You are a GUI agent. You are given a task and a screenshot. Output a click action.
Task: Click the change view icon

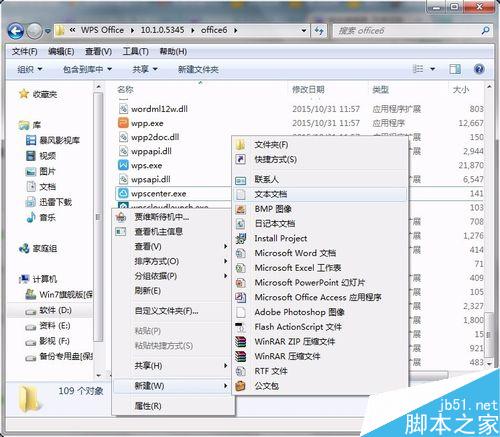point(418,69)
